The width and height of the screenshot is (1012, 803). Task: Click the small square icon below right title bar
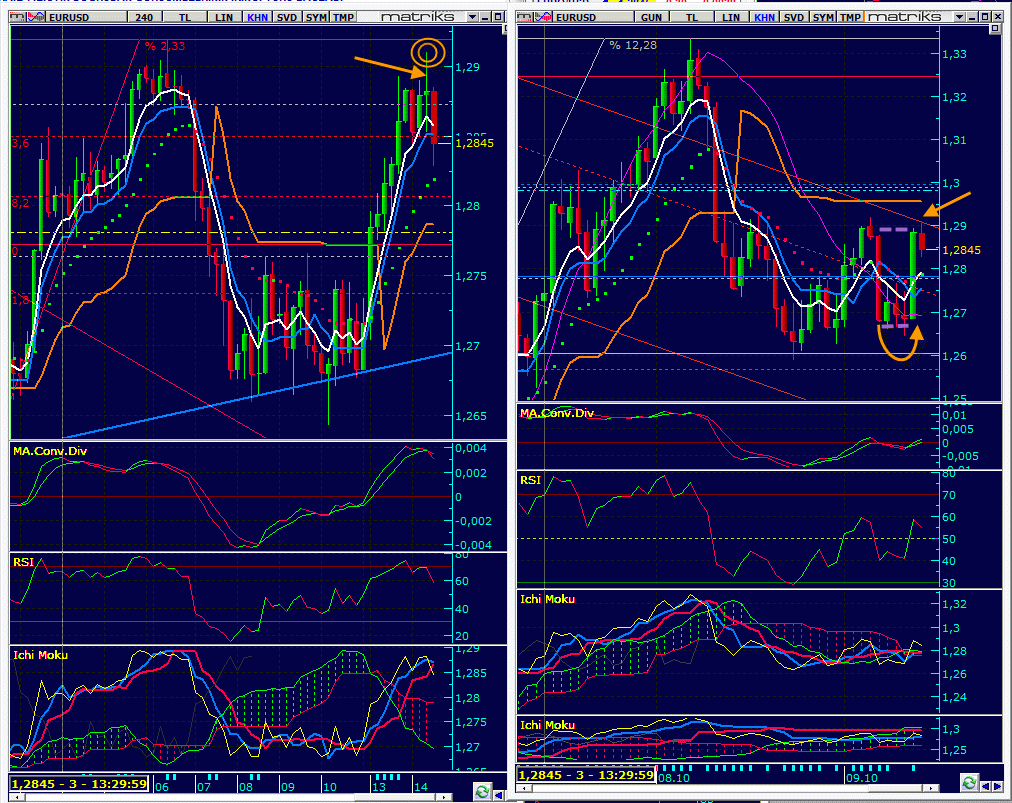(997, 30)
